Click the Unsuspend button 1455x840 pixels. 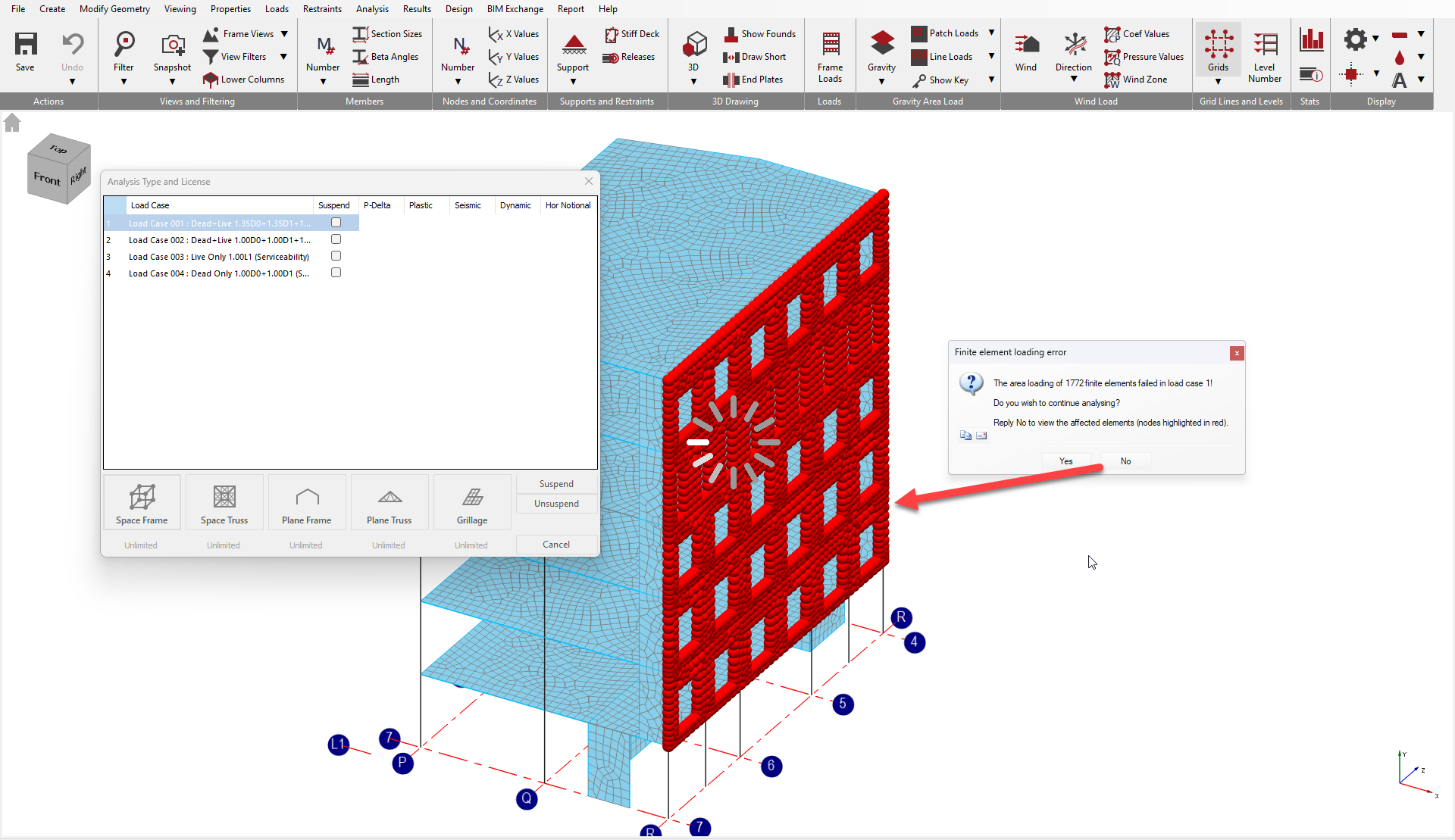click(x=556, y=504)
